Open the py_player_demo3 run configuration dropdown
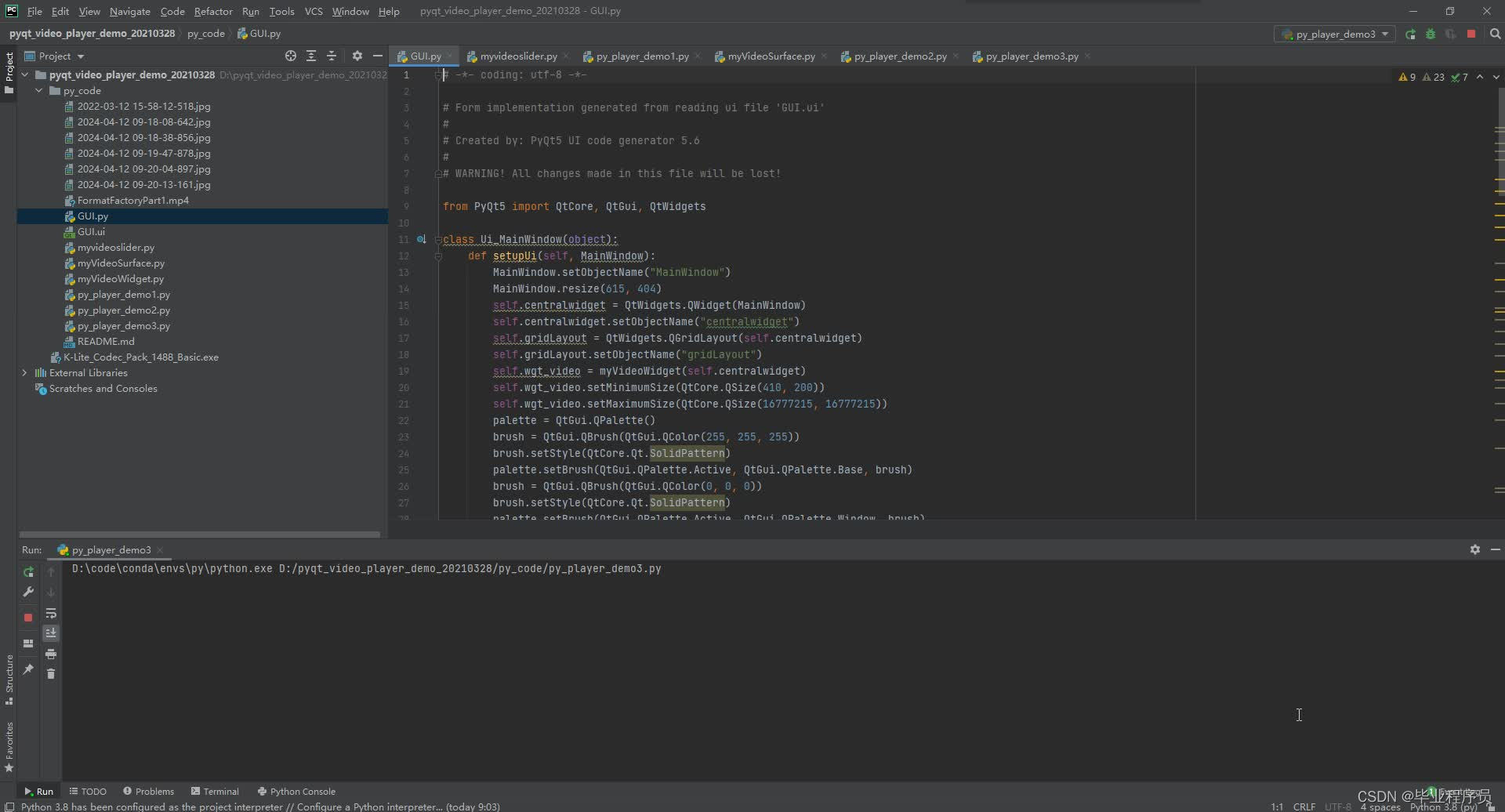The height and width of the screenshot is (812, 1505). (1335, 34)
